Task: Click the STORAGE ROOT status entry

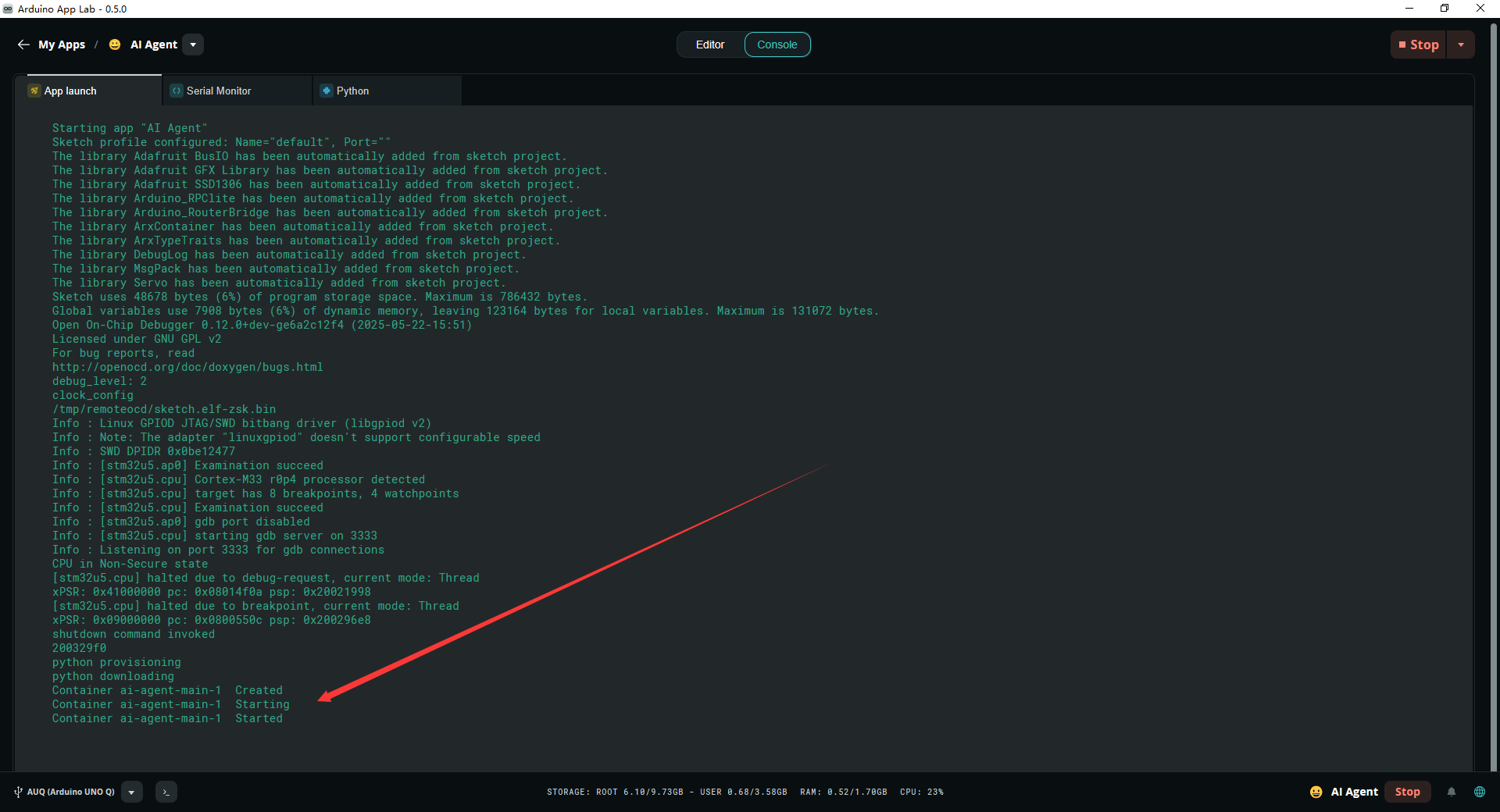Action: coord(615,792)
